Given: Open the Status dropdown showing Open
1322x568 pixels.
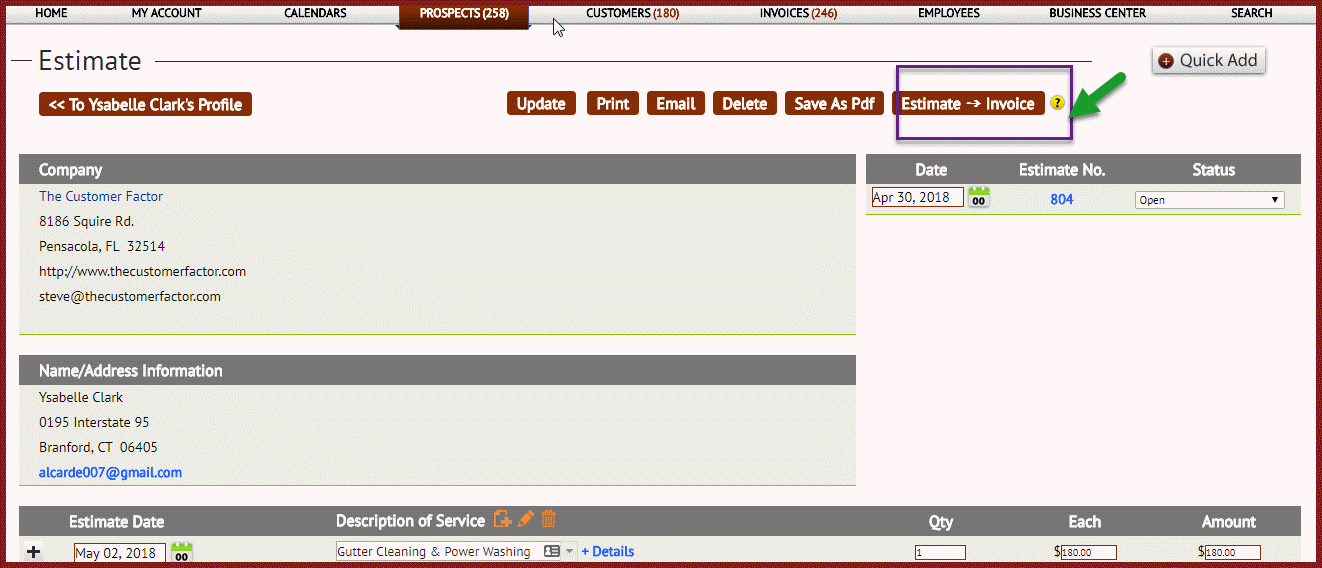Looking at the screenshot, I should coord(1209,200).
